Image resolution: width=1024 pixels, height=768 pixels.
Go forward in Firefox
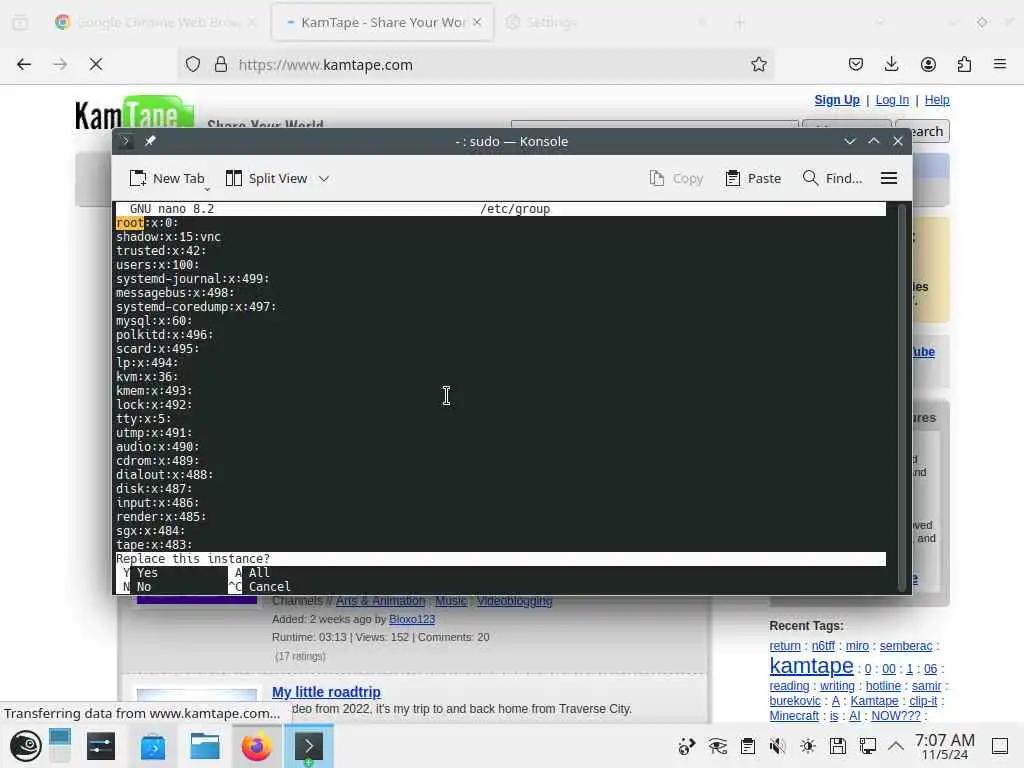tap(60, 64)
